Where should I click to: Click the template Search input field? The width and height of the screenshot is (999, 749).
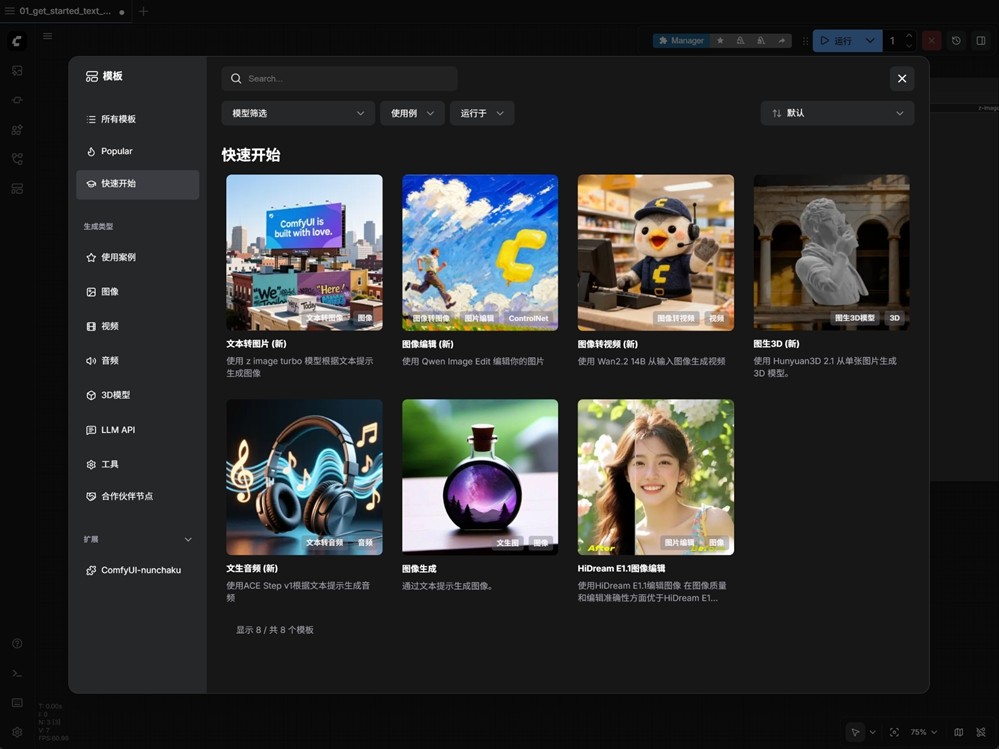click(340, 78)
